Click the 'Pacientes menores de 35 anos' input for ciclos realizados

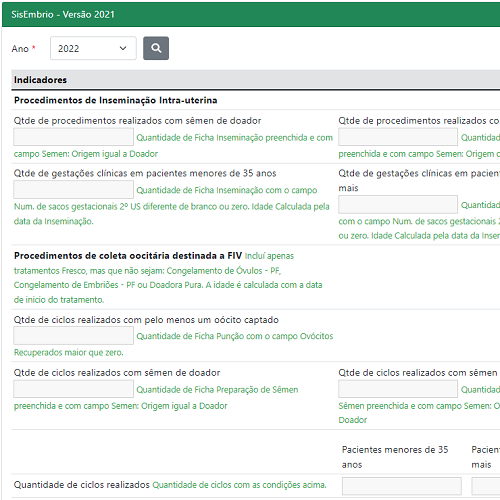point(402,486)
